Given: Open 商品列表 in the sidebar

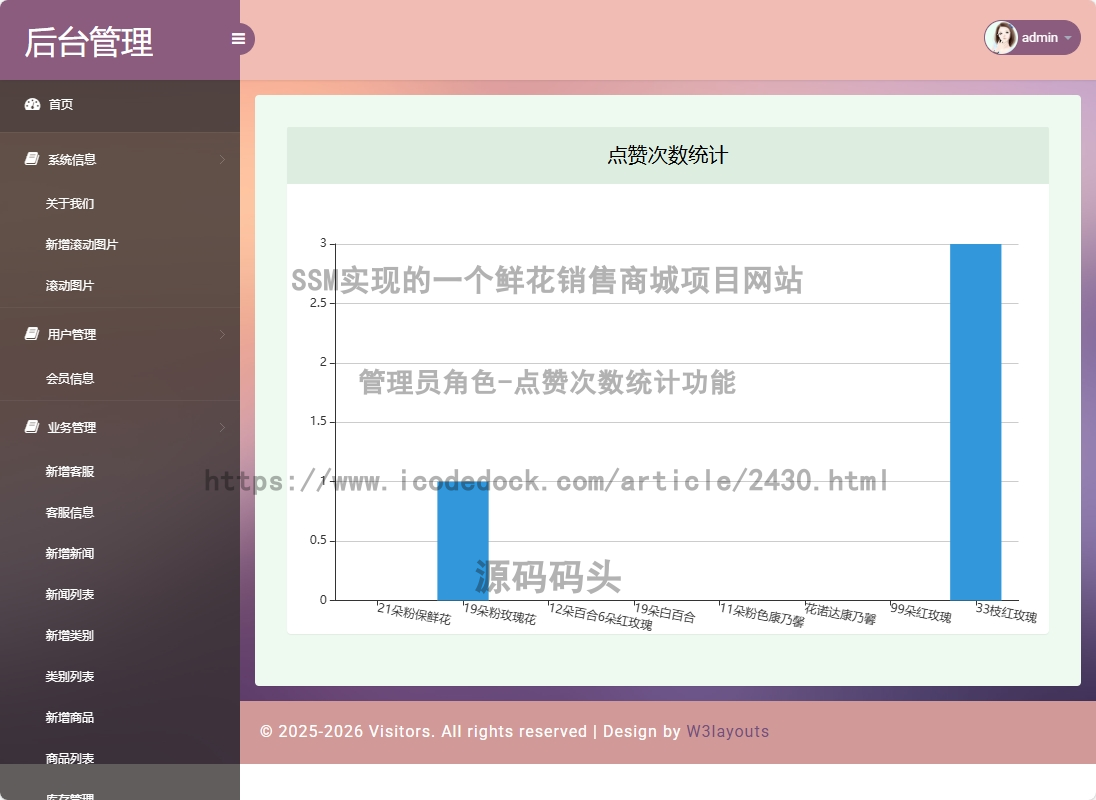Looking at the screenshot, I should coord(70,758).
